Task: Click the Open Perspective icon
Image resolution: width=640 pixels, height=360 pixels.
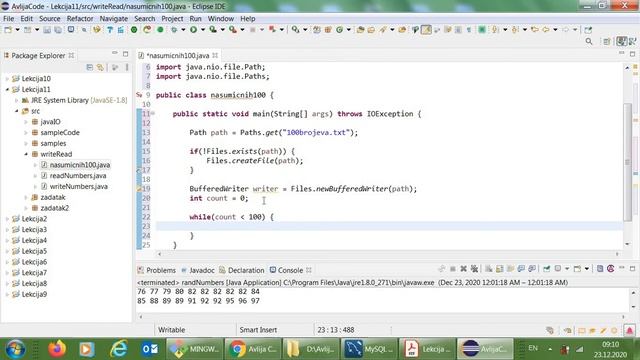Action: (607, 41)
